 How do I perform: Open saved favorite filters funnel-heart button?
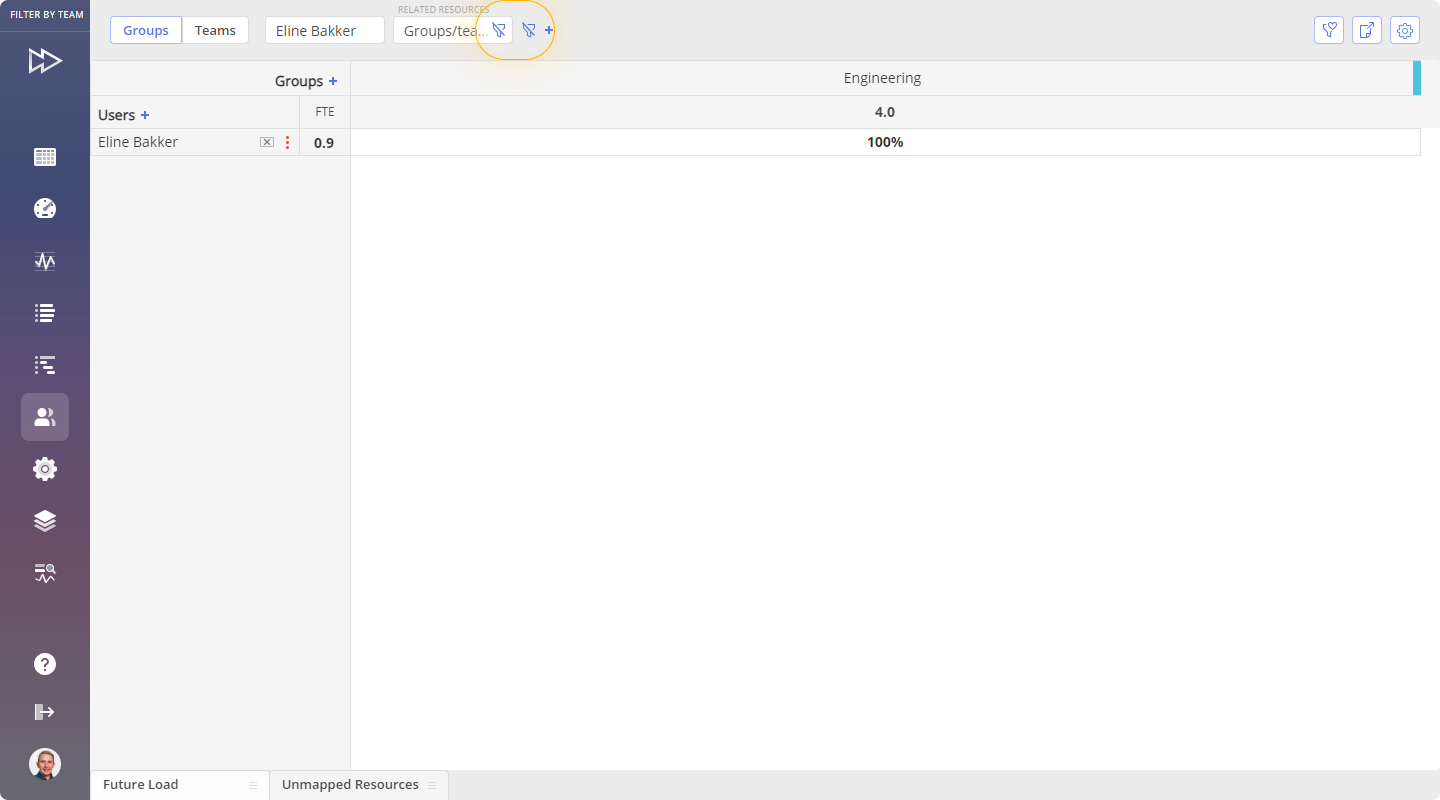pyautogui.click(x=1329, y=30)
